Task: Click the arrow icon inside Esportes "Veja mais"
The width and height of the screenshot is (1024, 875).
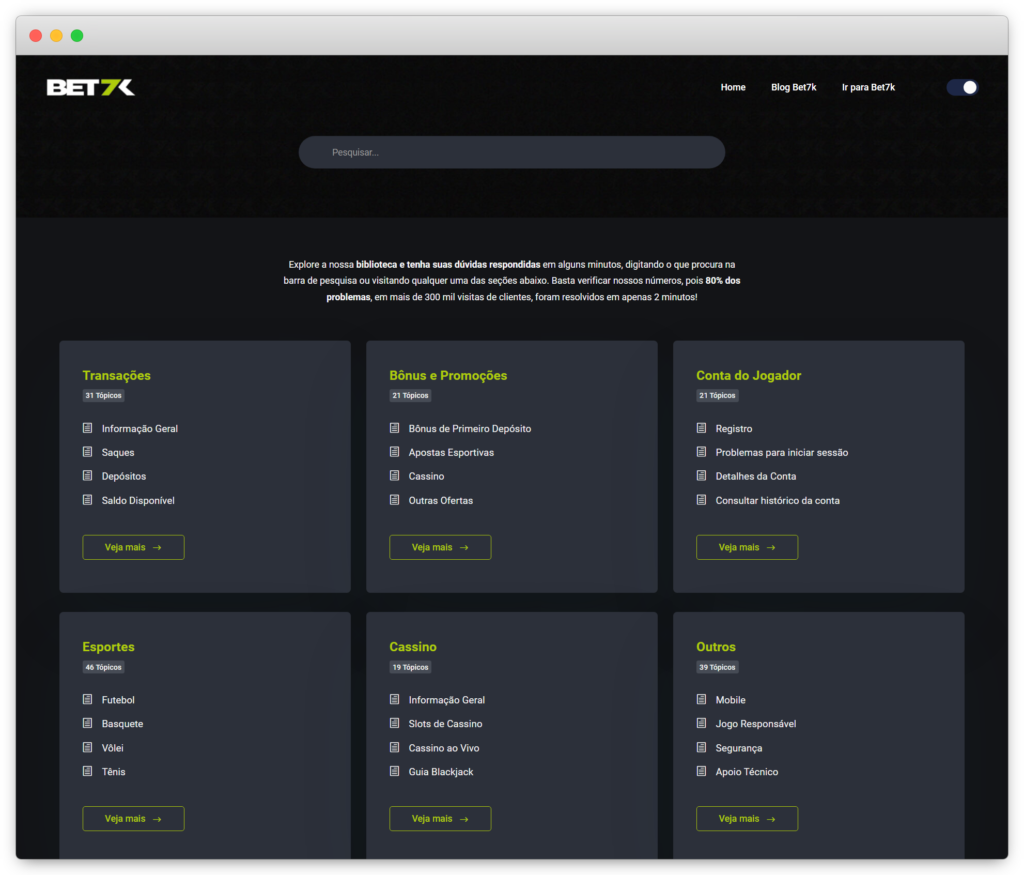Action: [x=160, y=818]
